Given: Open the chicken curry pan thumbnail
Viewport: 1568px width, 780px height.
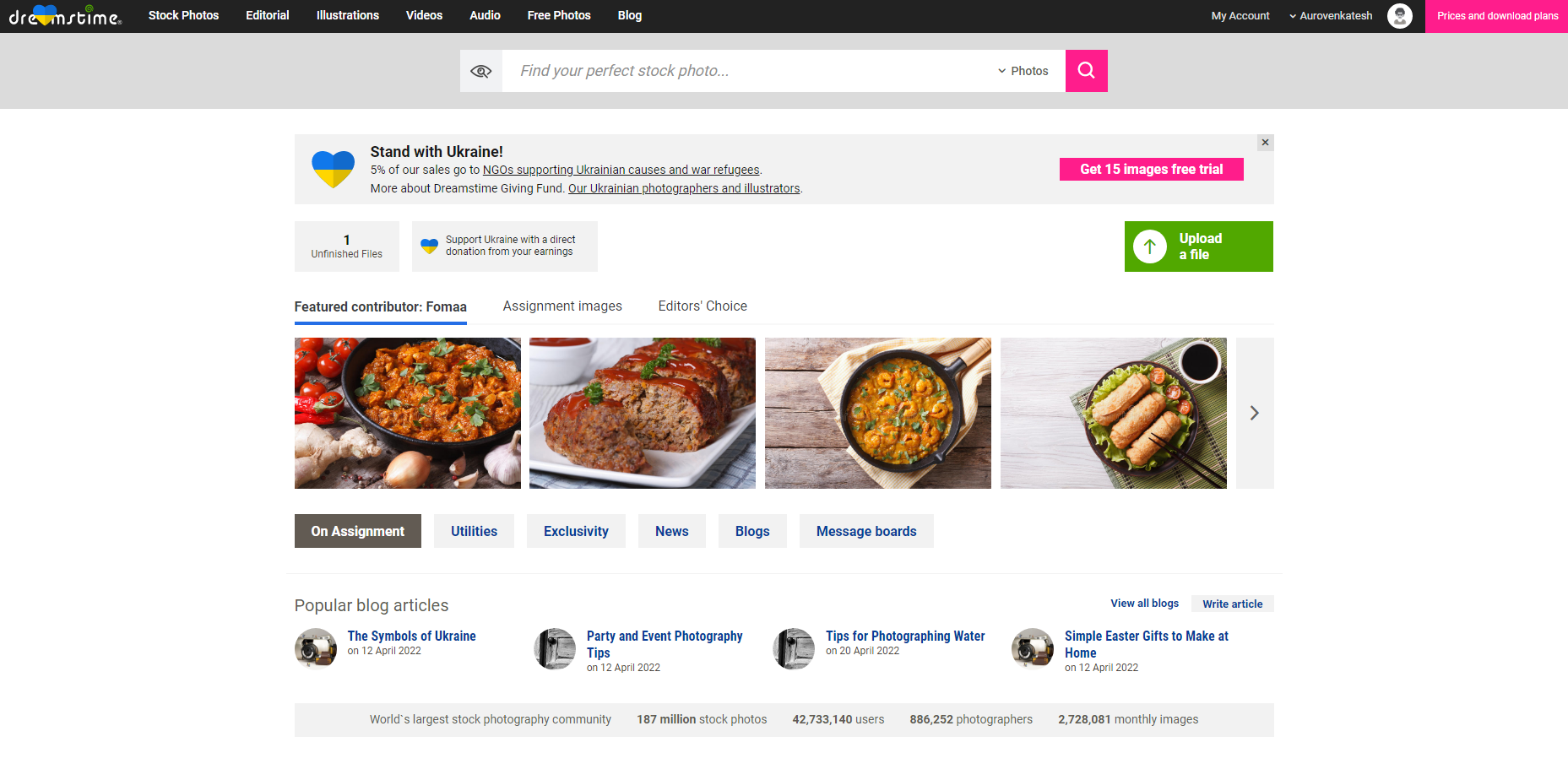Looking at the screenshot, I should [408, 413].
